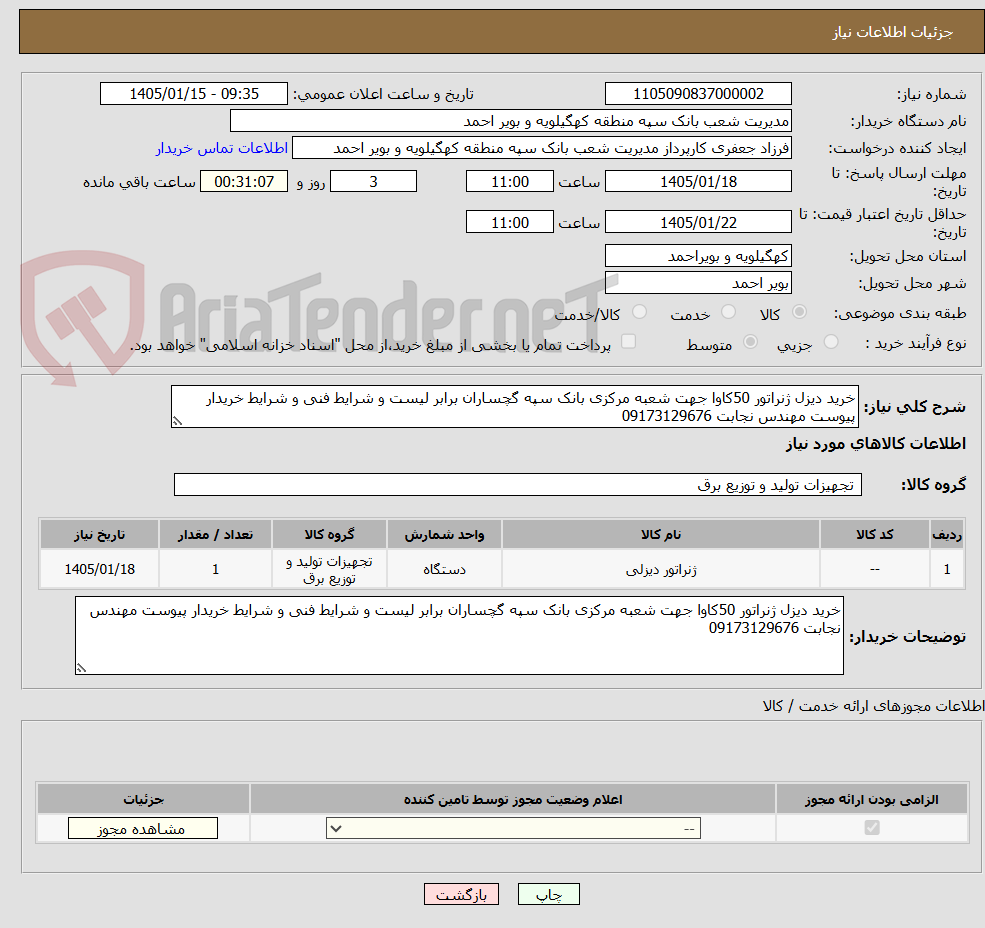Viewport: 985px width, 928px height.
Task: Click the چاپ print button
Action: [x=548, y=894]
